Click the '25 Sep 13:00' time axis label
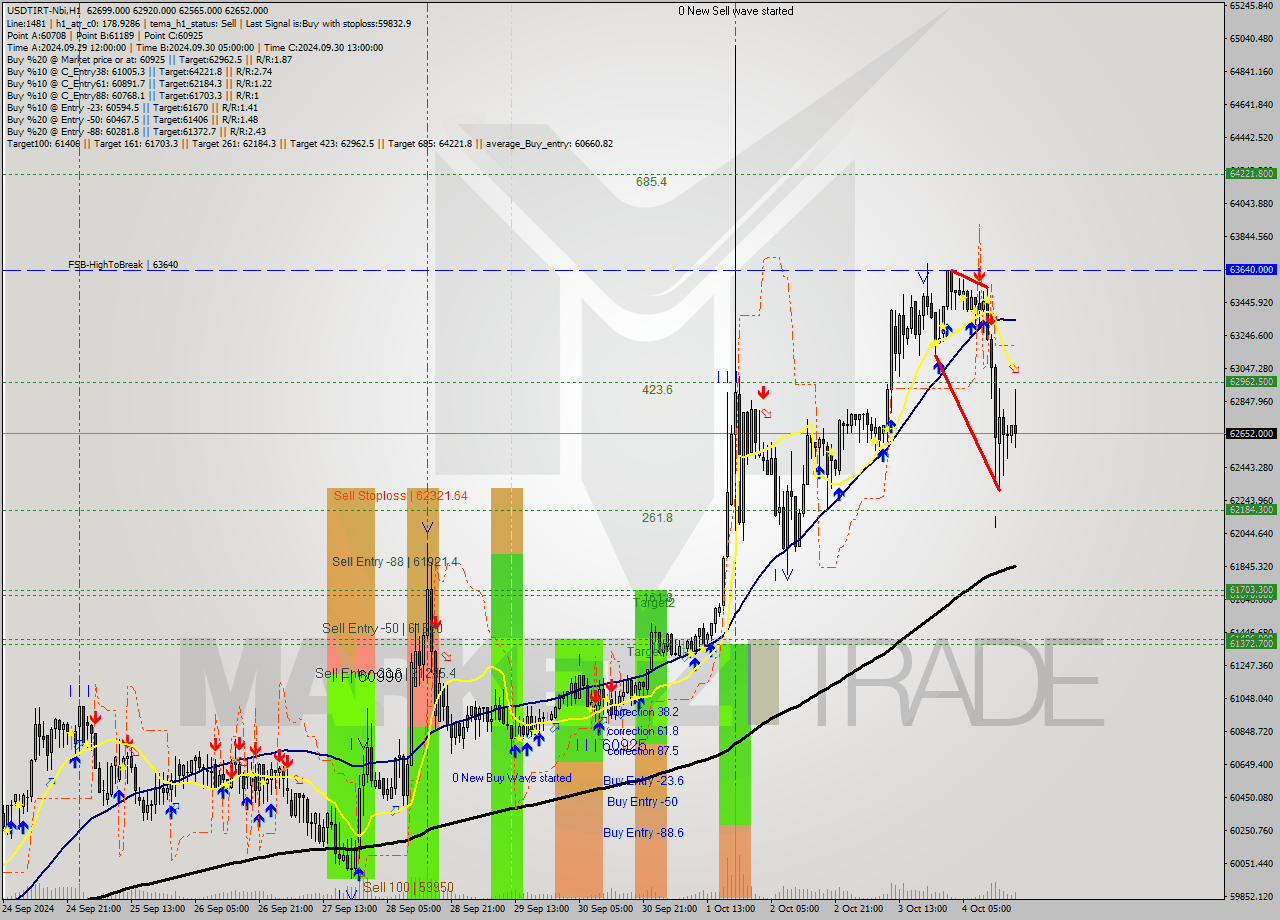The height and width of the screenshot is (920, 1280). tap(158, 909)
